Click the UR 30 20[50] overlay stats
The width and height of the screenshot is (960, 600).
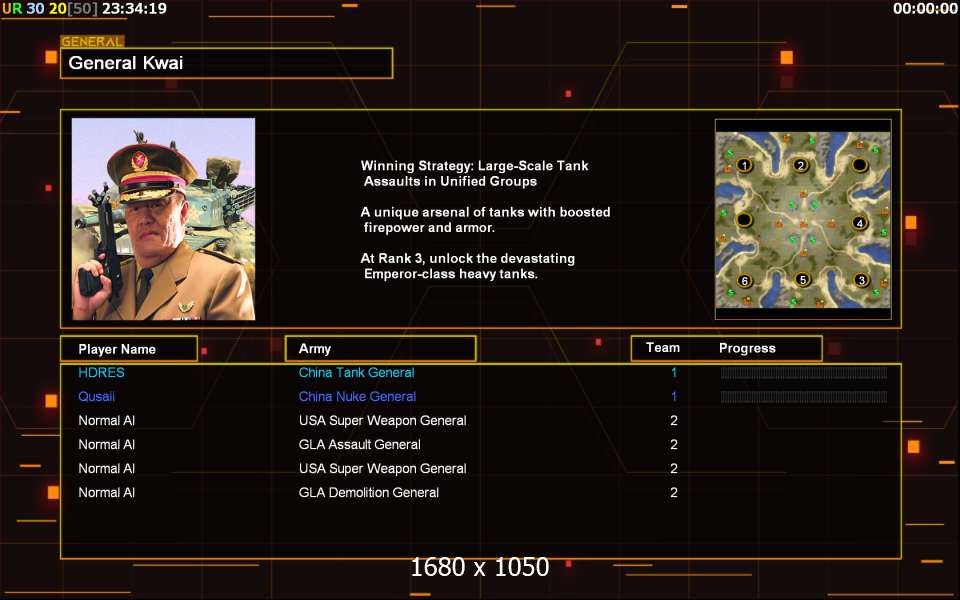[x=50, y=9]
